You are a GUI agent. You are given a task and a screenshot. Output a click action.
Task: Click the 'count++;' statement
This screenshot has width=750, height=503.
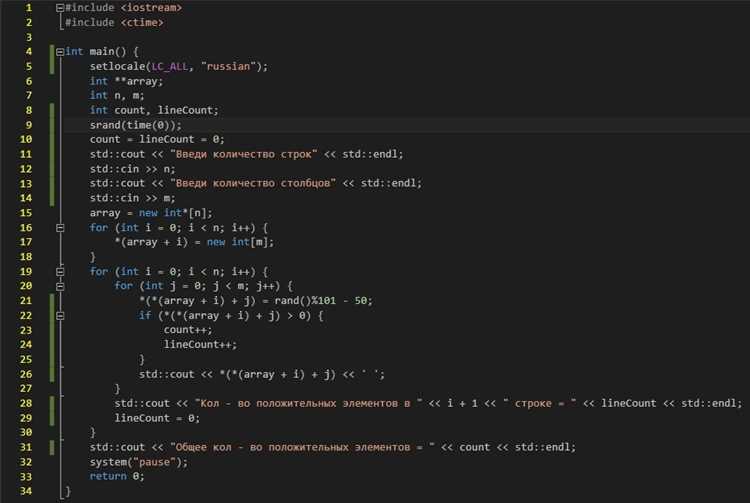[x=188, y=330]
